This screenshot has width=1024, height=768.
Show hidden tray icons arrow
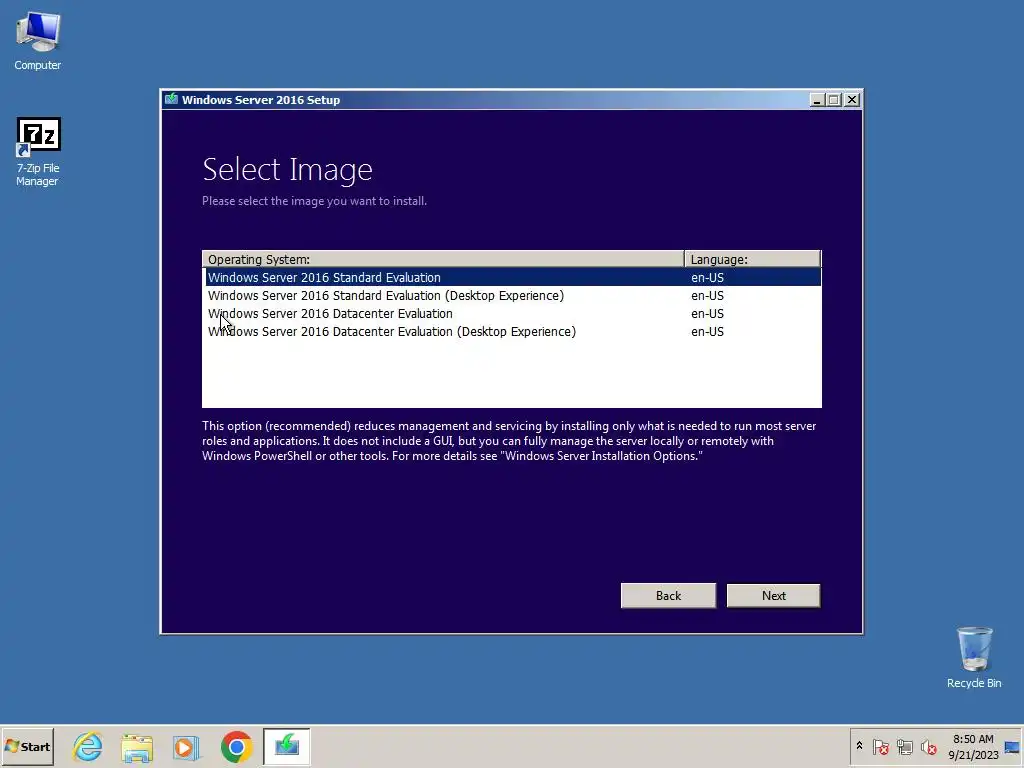click(859, 746)
